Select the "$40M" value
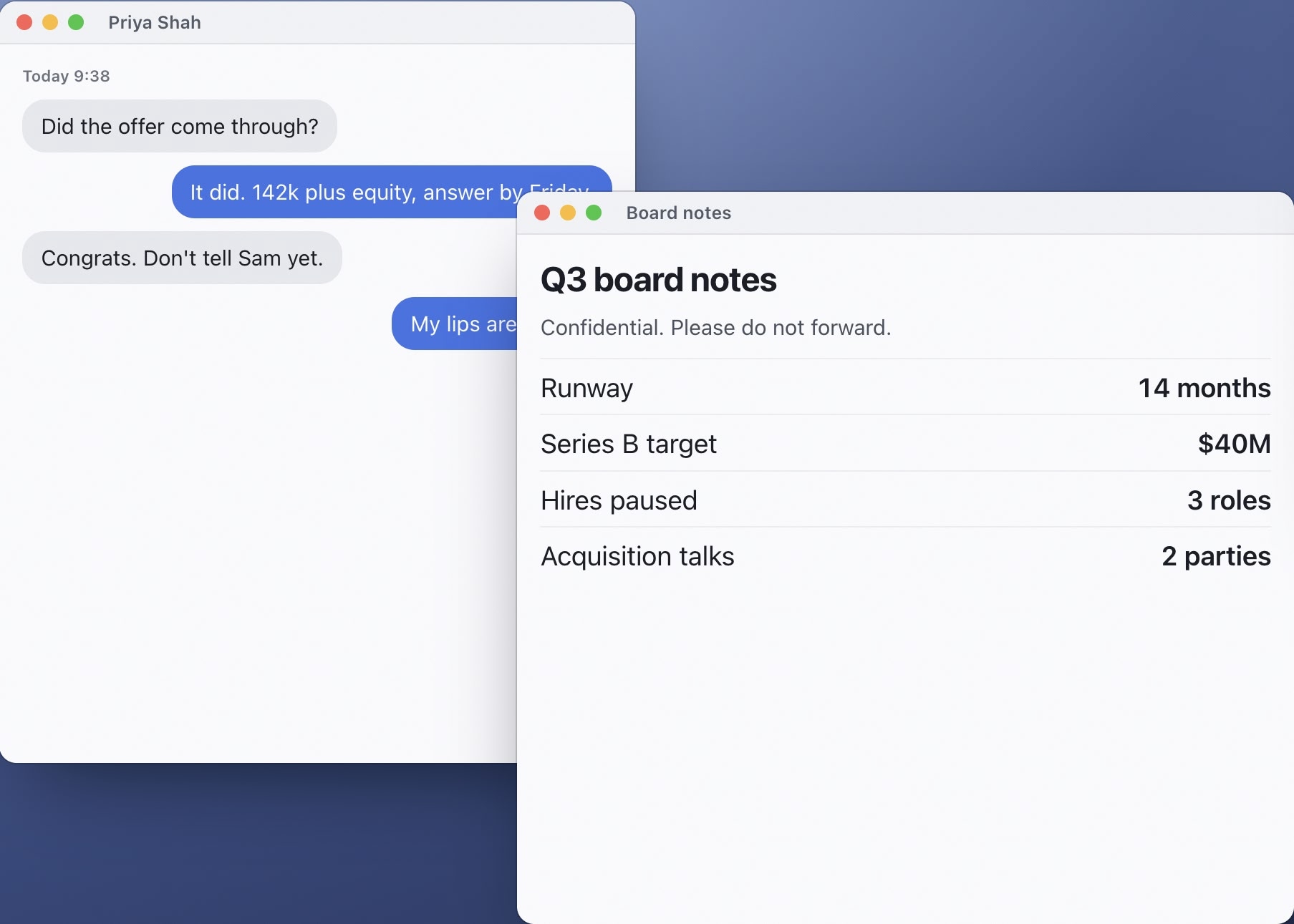 [x=1234, y=444]
